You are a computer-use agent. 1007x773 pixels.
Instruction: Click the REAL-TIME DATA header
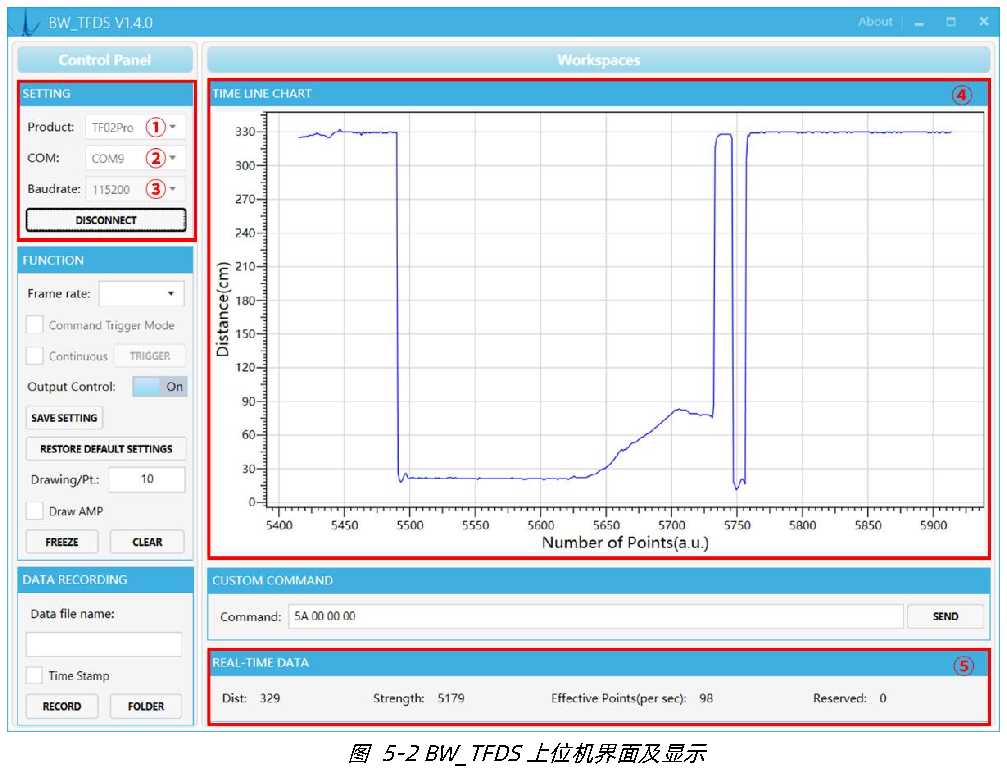[x=599, y=663]
